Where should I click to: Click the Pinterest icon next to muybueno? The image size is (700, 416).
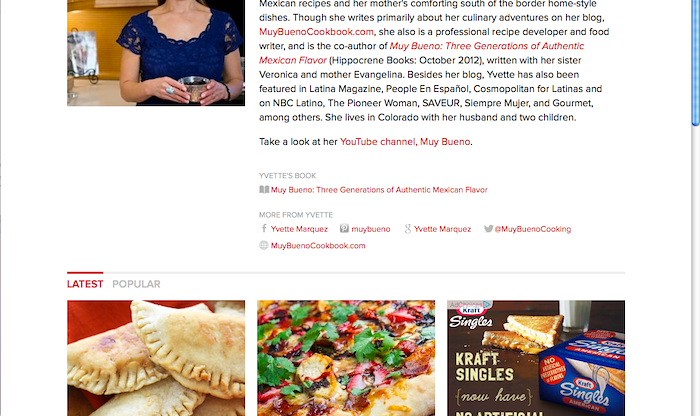click(344, 229)
